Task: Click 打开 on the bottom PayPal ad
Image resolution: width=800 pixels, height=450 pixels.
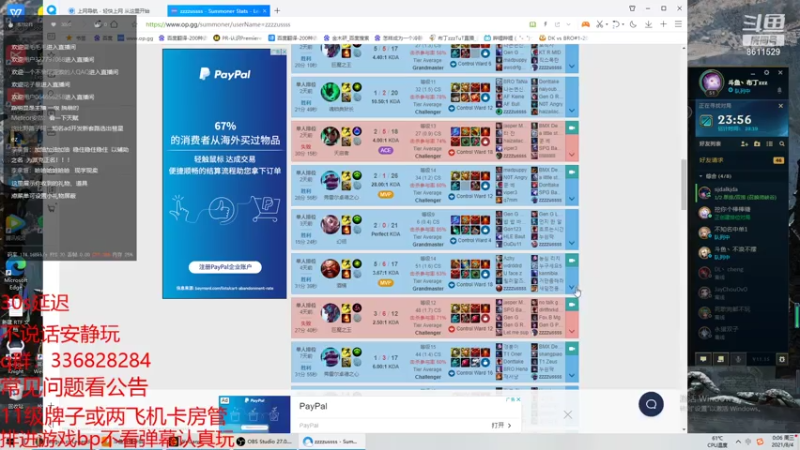Action: tap(501, 425)
